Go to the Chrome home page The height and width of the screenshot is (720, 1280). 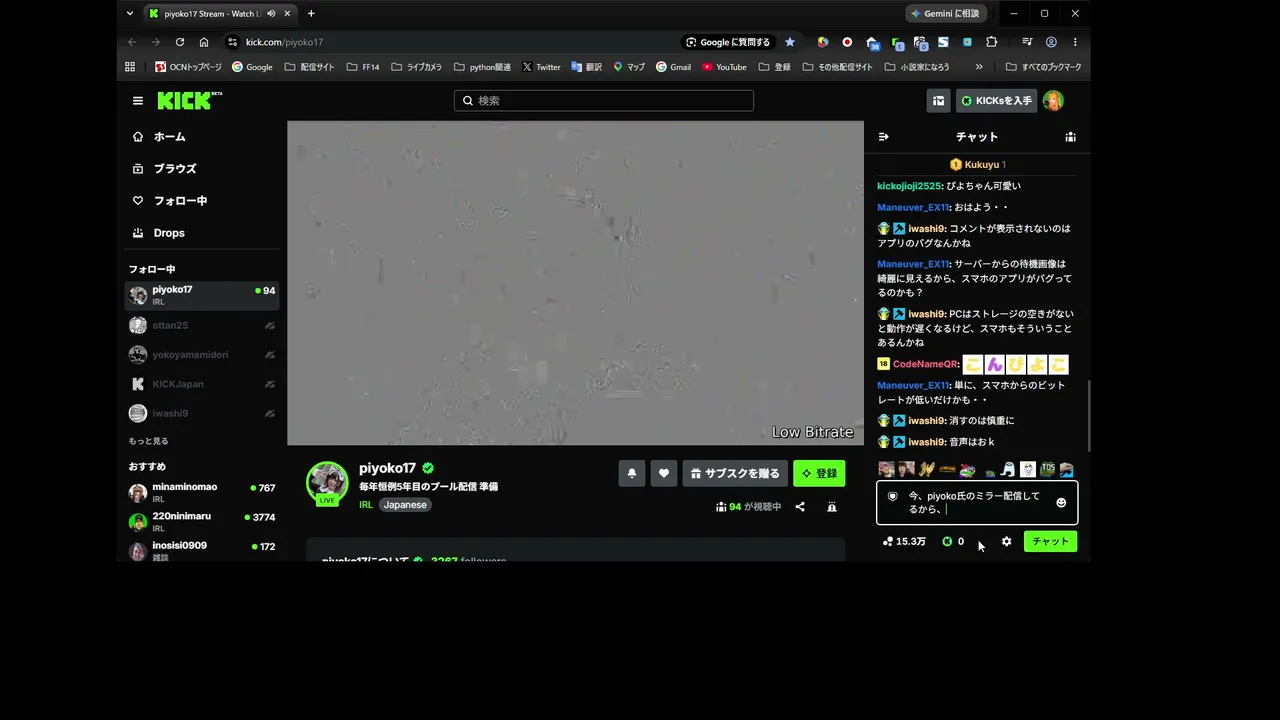click(204, 42)
